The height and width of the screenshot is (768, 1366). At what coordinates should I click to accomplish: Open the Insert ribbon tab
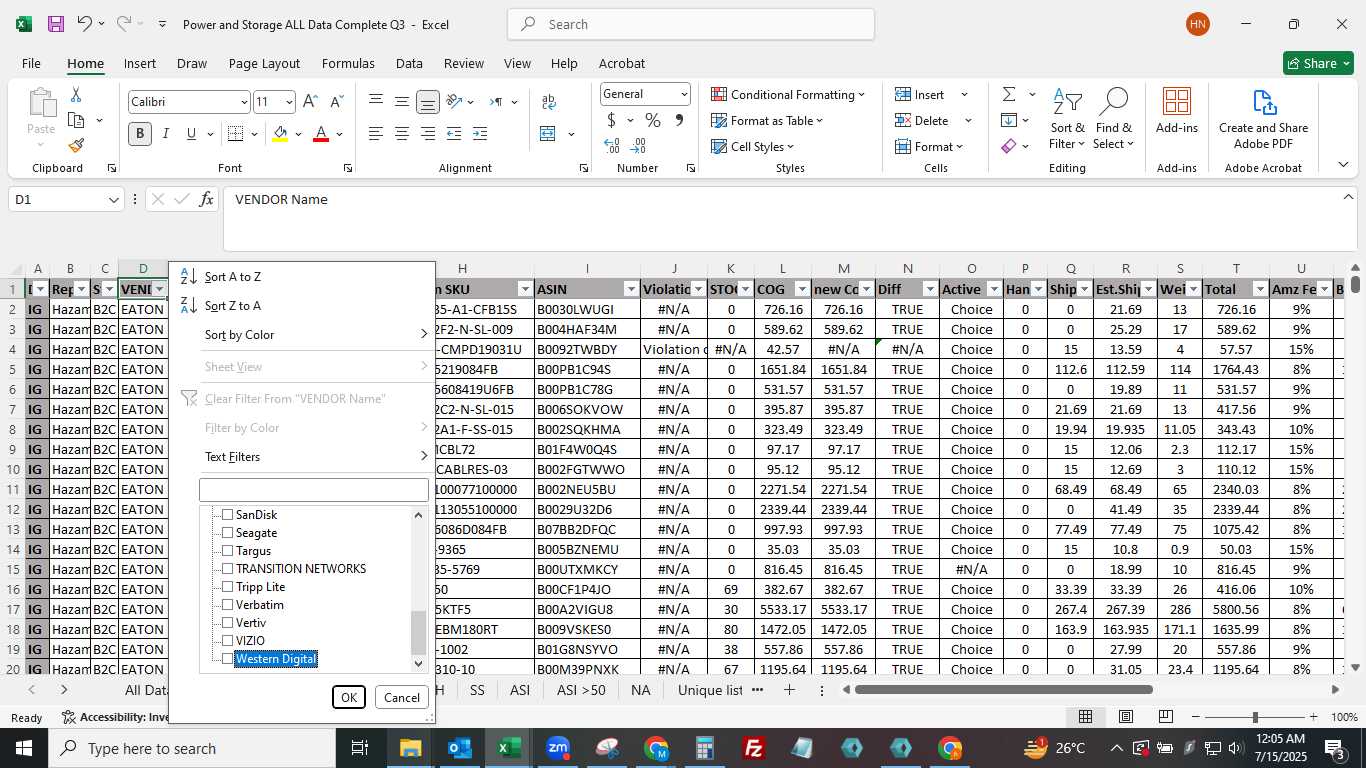coord(140,63)
